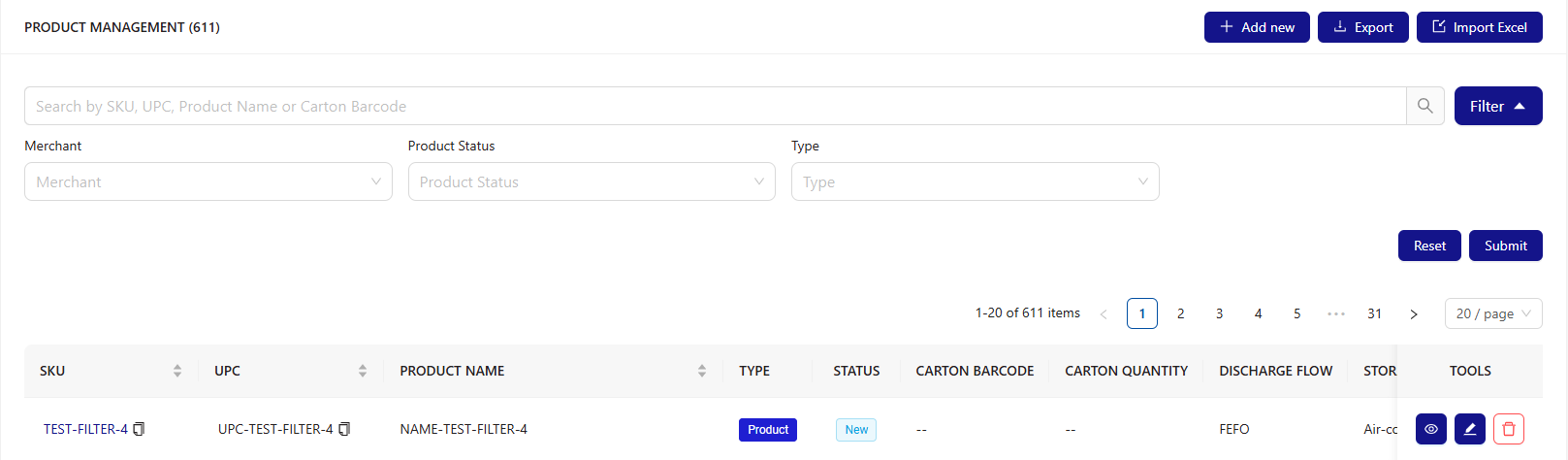Viewport: 1568px width, 460px height.
Task: Sort the table by UPC column
Action: coord(363,371)
